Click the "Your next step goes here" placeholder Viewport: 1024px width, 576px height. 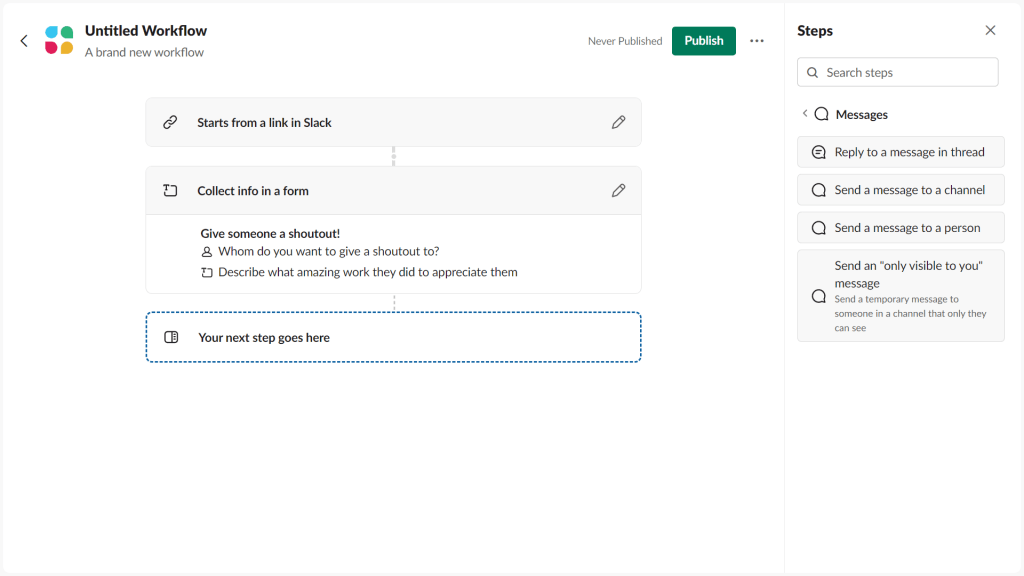coord(393,337)
